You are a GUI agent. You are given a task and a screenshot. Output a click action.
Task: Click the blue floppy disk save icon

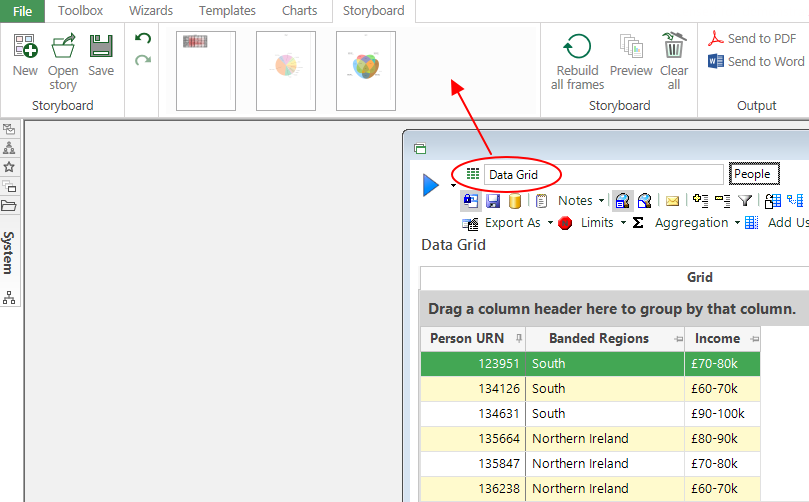click(493, 201)
